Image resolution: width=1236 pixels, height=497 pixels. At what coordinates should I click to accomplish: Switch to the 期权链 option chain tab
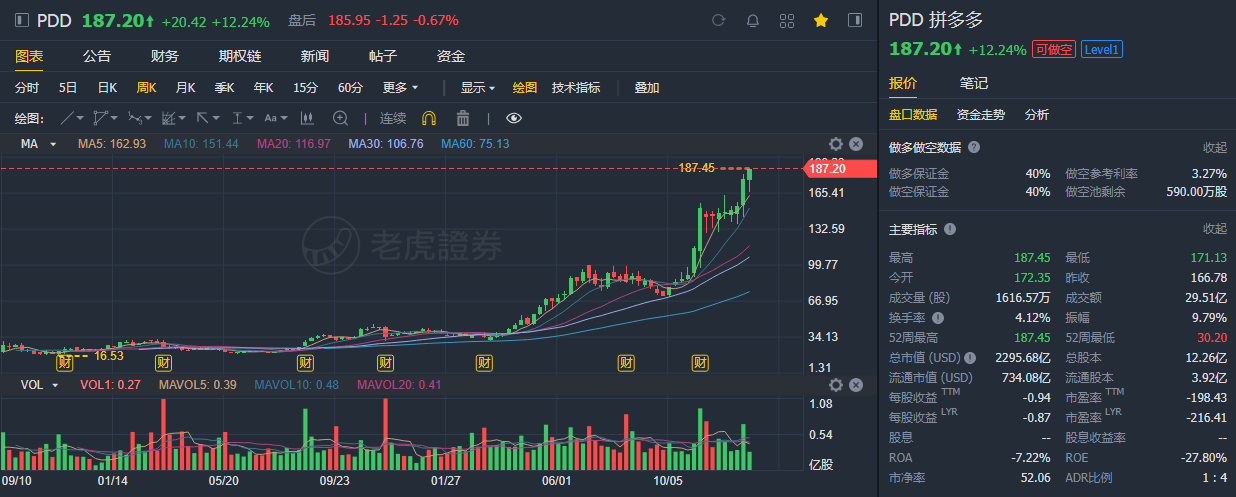pos(240,56)
